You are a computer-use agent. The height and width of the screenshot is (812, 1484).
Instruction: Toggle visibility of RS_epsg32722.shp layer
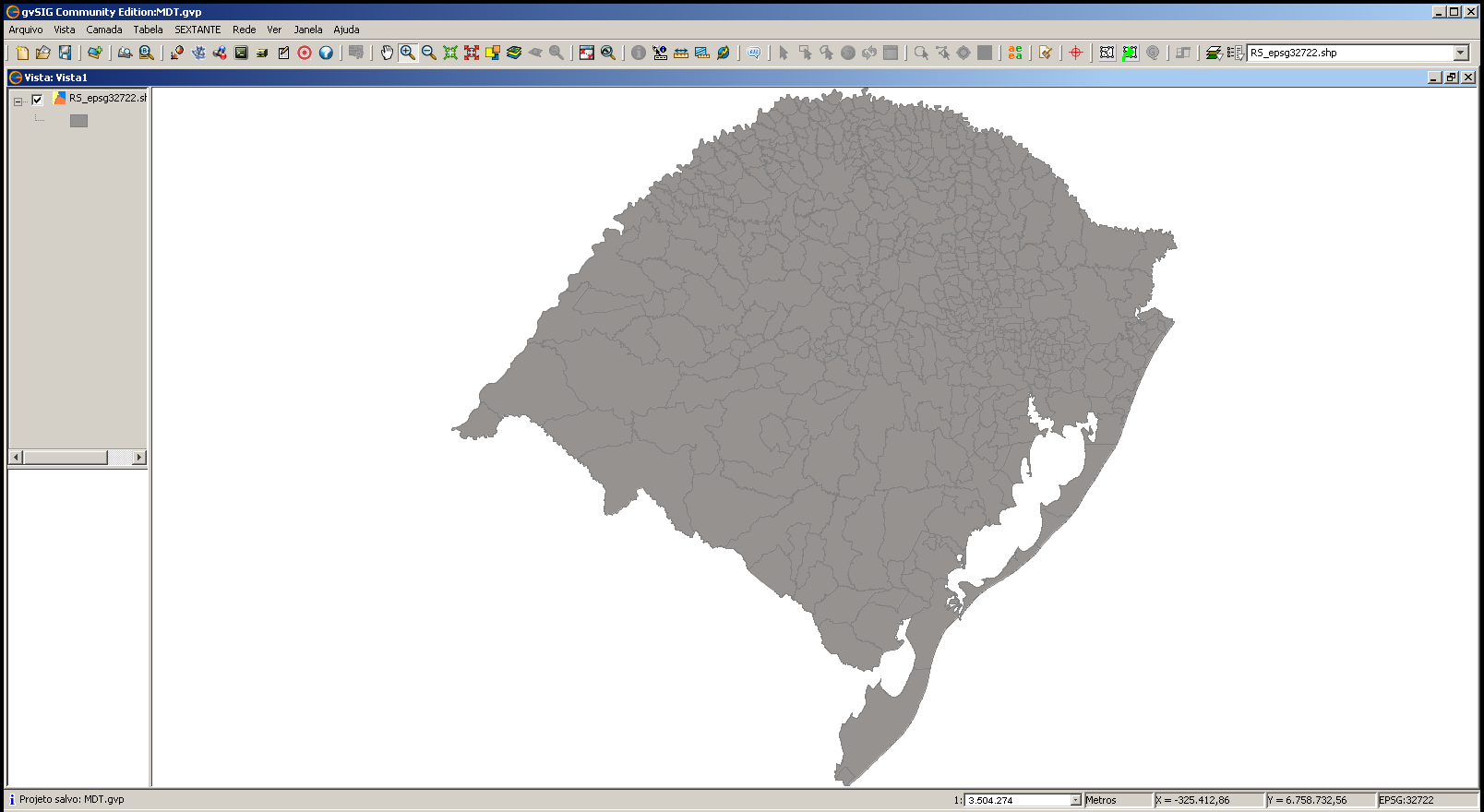point(37,100)
